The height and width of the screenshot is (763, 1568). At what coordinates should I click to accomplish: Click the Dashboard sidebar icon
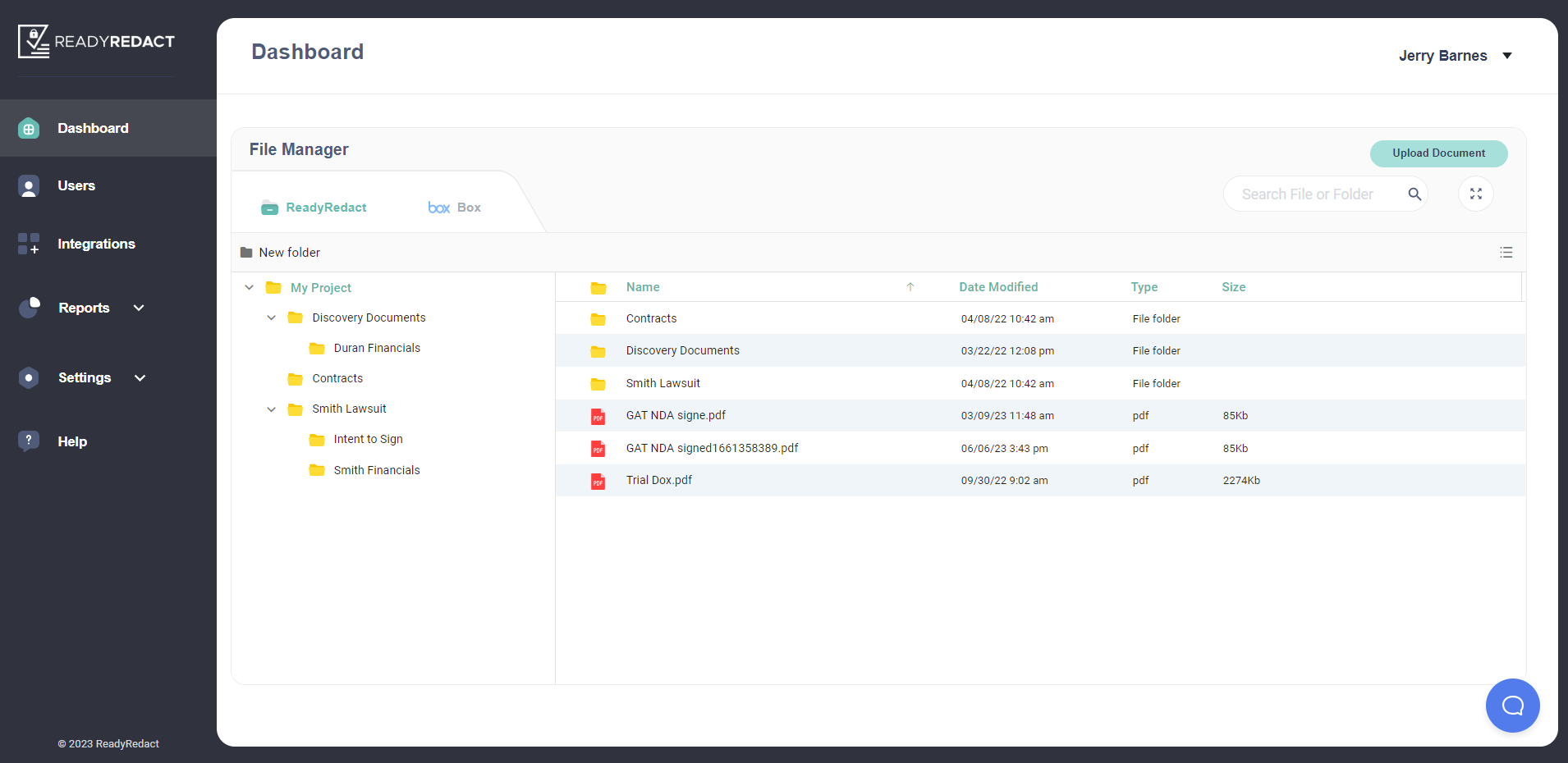click(x=29, y=129)
